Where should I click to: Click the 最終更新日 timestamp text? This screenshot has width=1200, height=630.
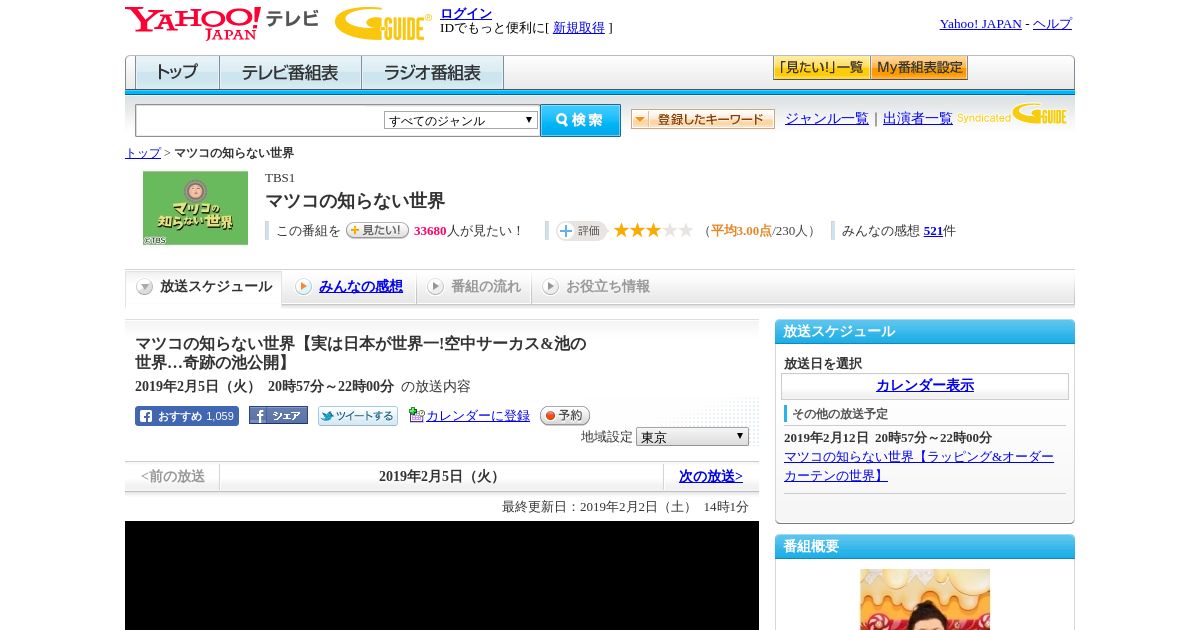click(x=625, y=507)
